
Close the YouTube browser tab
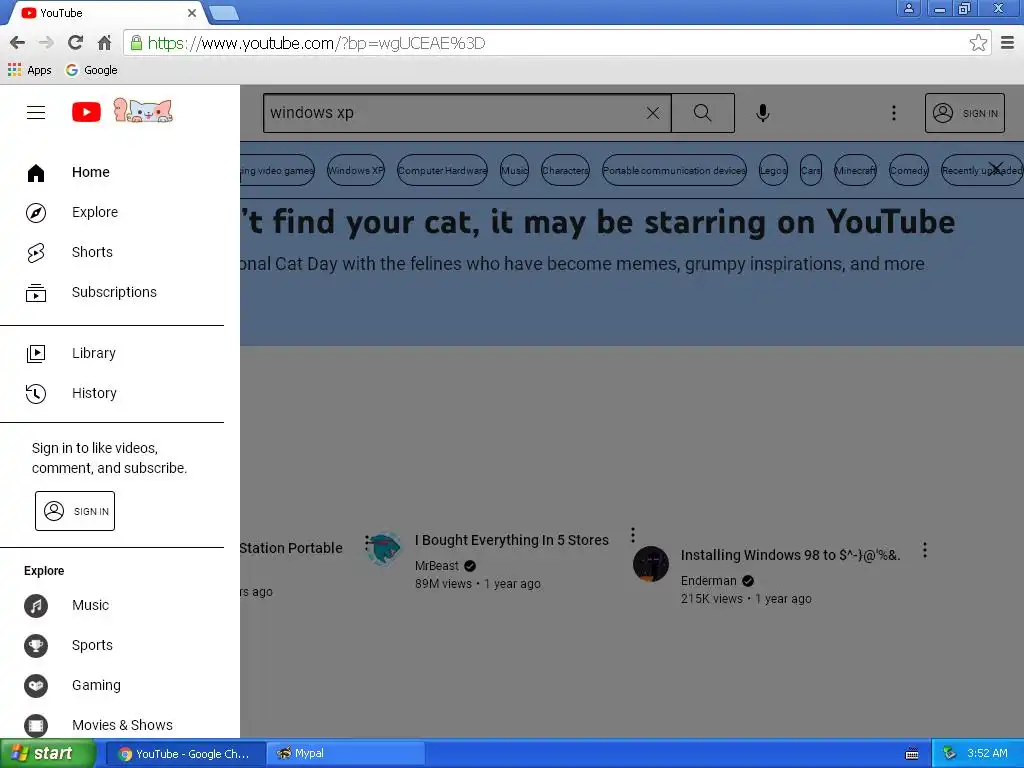click(x=191, y=13)
